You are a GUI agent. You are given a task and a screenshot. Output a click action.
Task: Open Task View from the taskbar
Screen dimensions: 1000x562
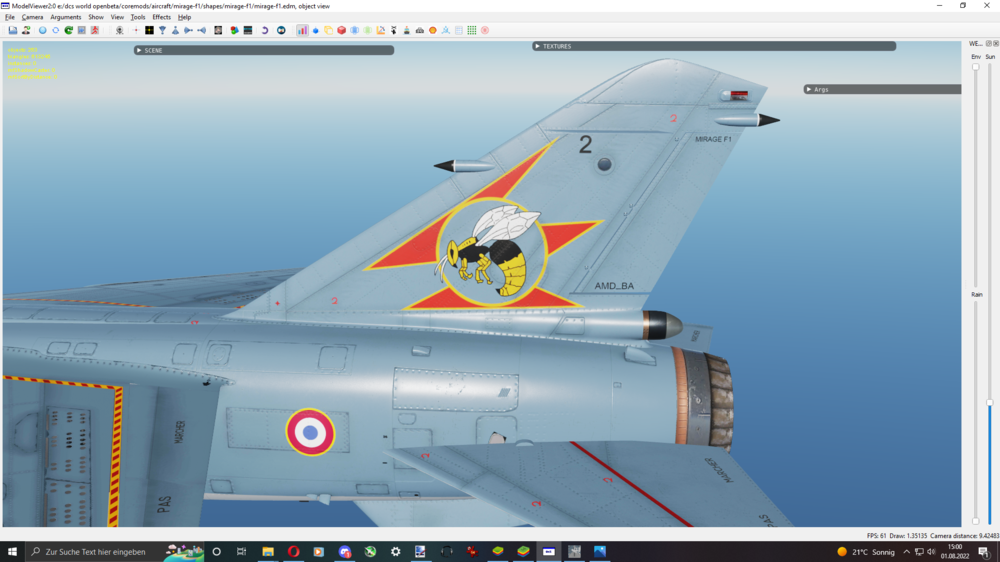pyautogui.click(x=242, y=552)
